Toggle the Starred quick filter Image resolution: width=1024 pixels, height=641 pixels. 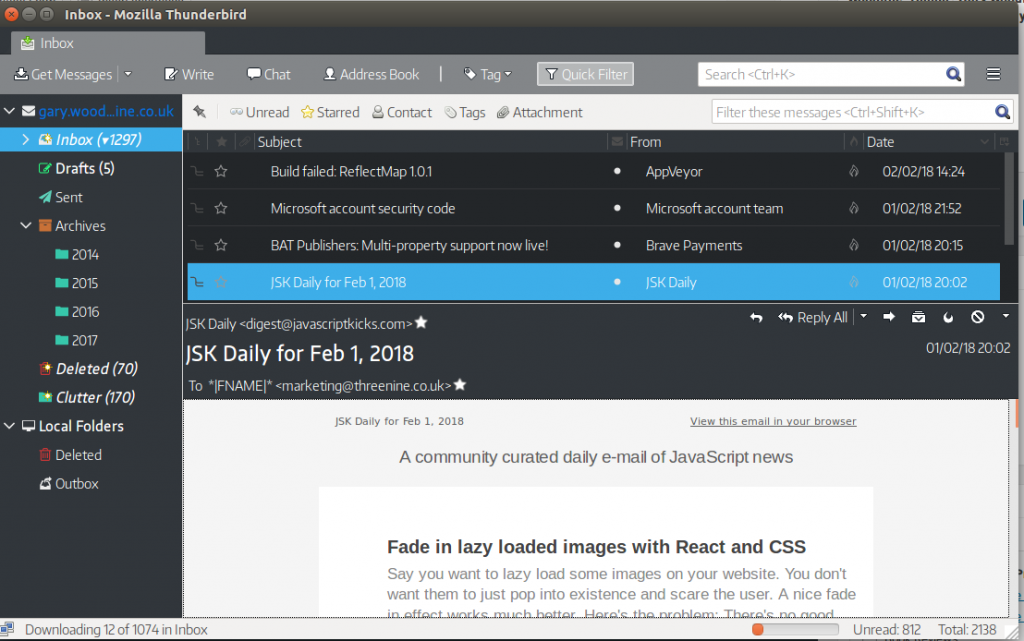(330, 112)
